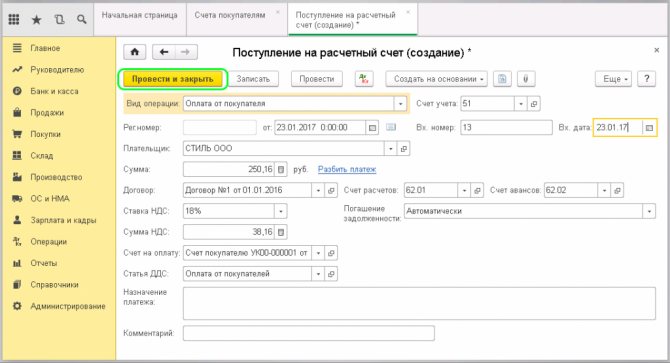Click the search magnifier icon
This screenshot has height=363, width=670.
pyautogui.click(x=82, y=19)
